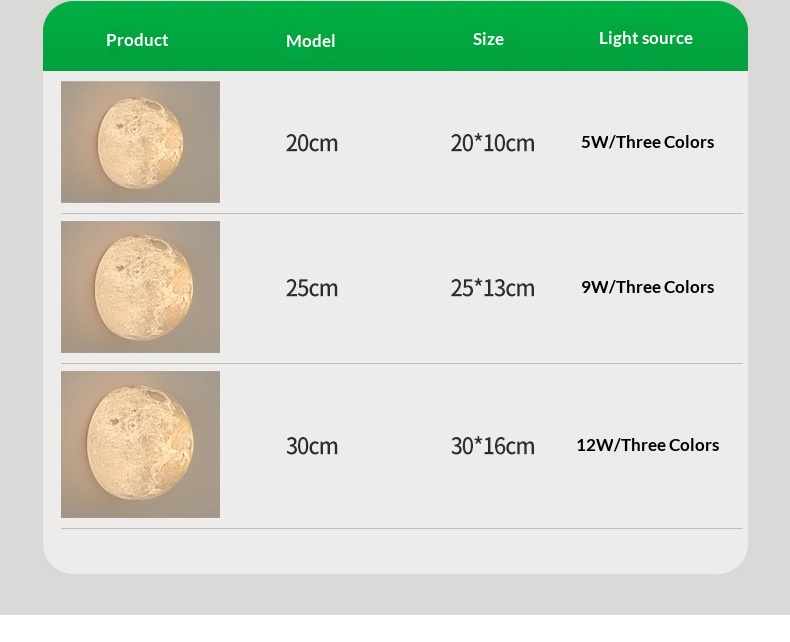Click the 20cm model label
The height and width of the screenshot is (642, 790).
(x=311, y=143)
